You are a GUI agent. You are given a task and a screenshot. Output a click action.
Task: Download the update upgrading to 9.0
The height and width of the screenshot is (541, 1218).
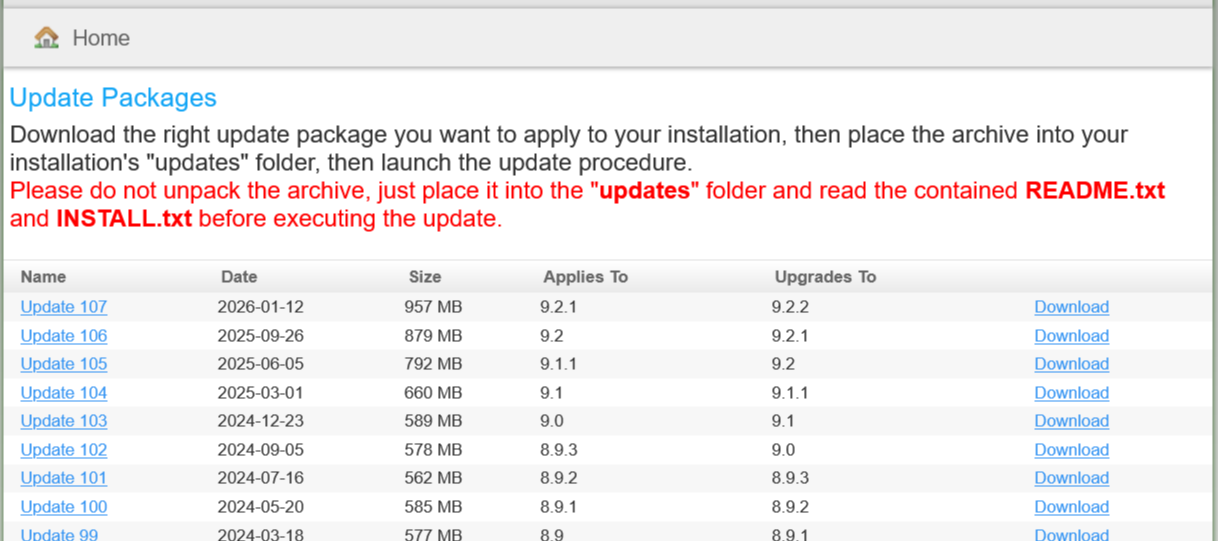click(1071, 450)
